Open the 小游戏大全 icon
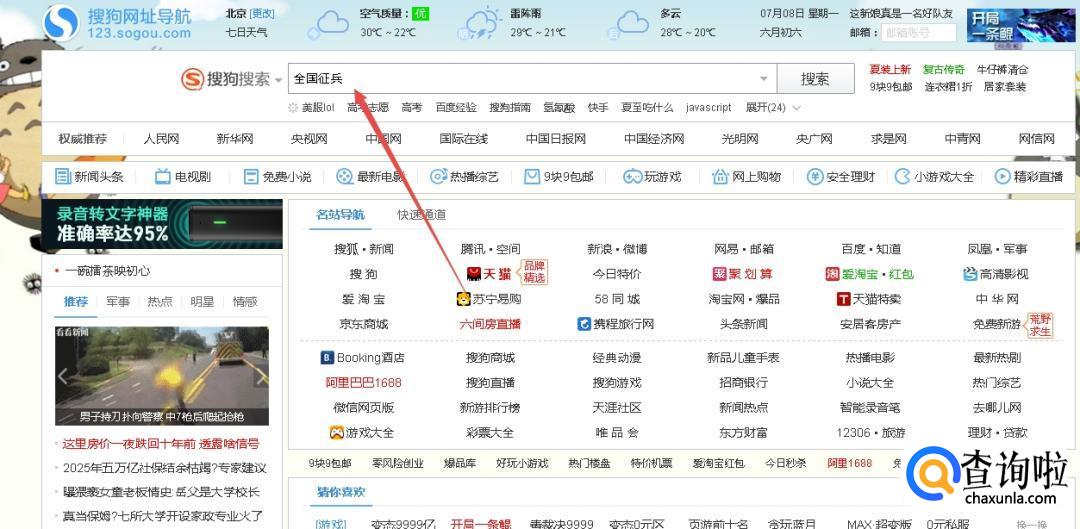The height and width of the screenshot is (529, 1080). click(902, 176)
